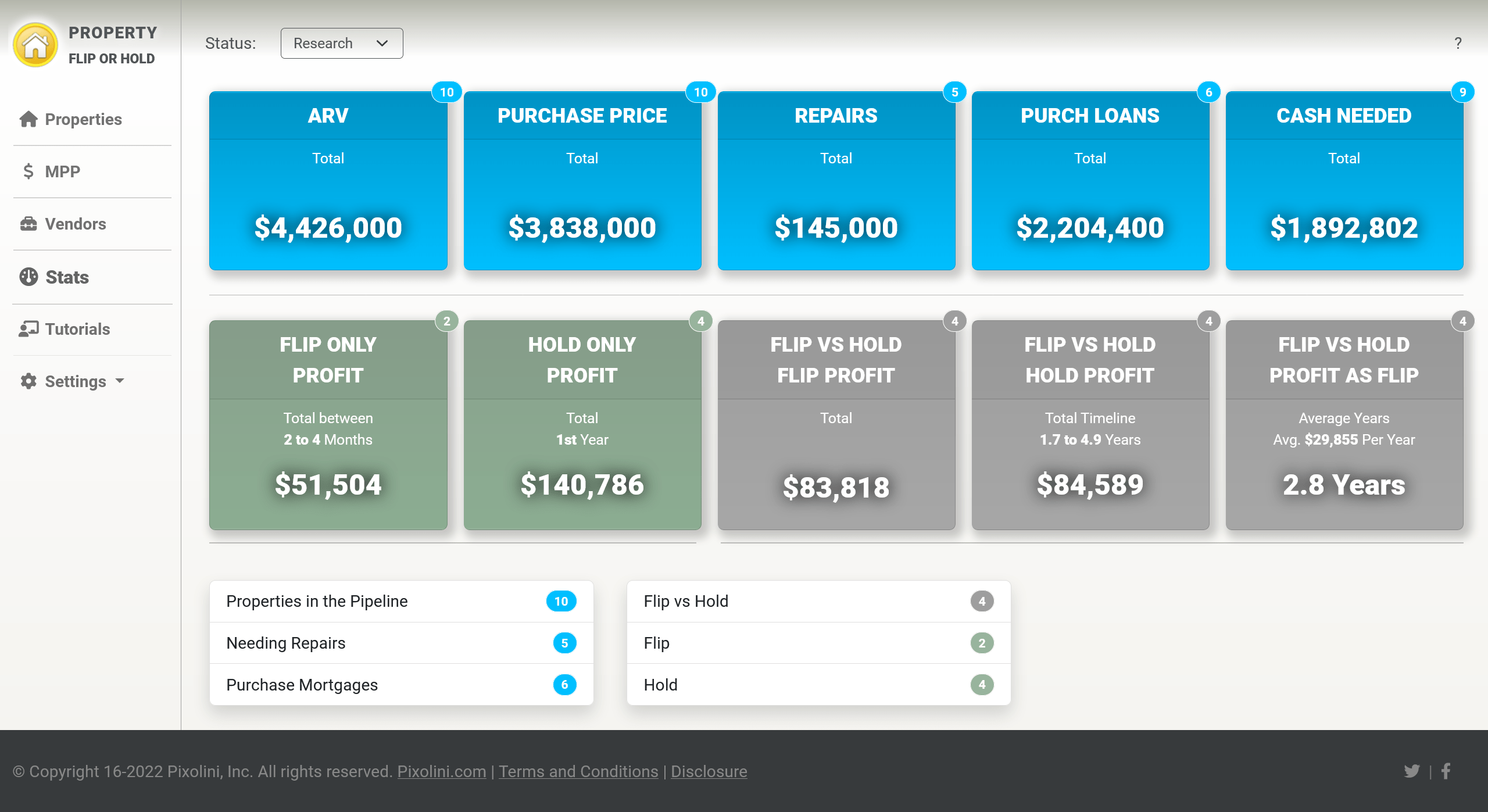The width and height of the screenshot is (1488, 812).
Task: Open Terms and Conditions link
Action: point(578,771)
